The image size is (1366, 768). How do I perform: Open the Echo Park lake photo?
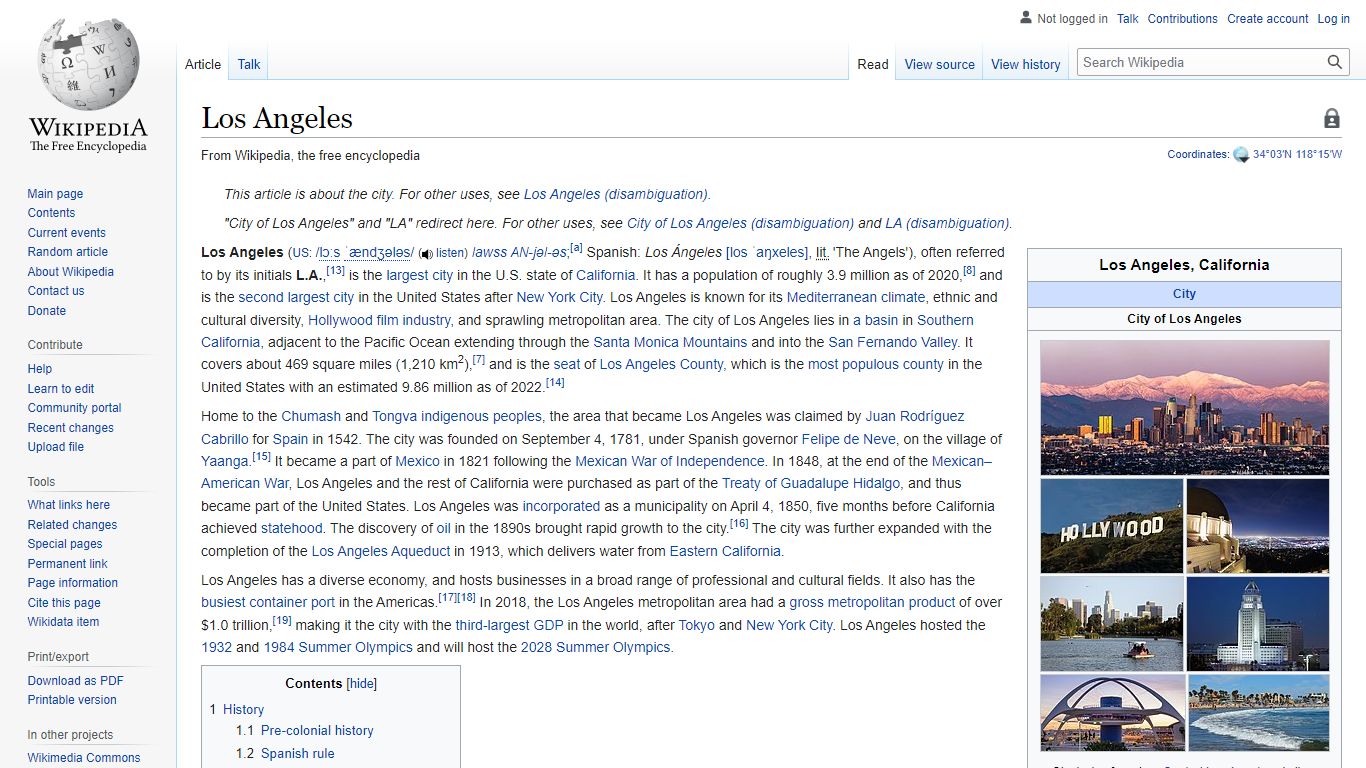pos(1112,623)
